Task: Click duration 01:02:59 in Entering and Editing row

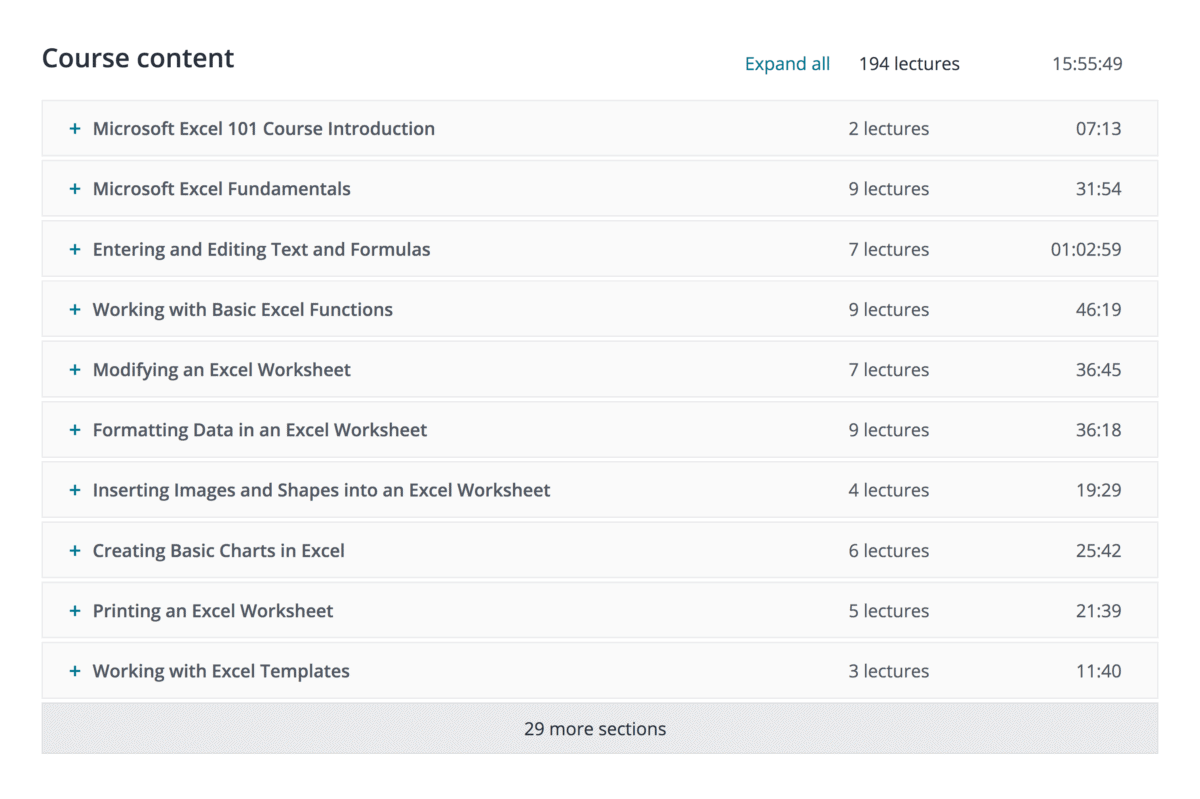Action: (1086, 249)
